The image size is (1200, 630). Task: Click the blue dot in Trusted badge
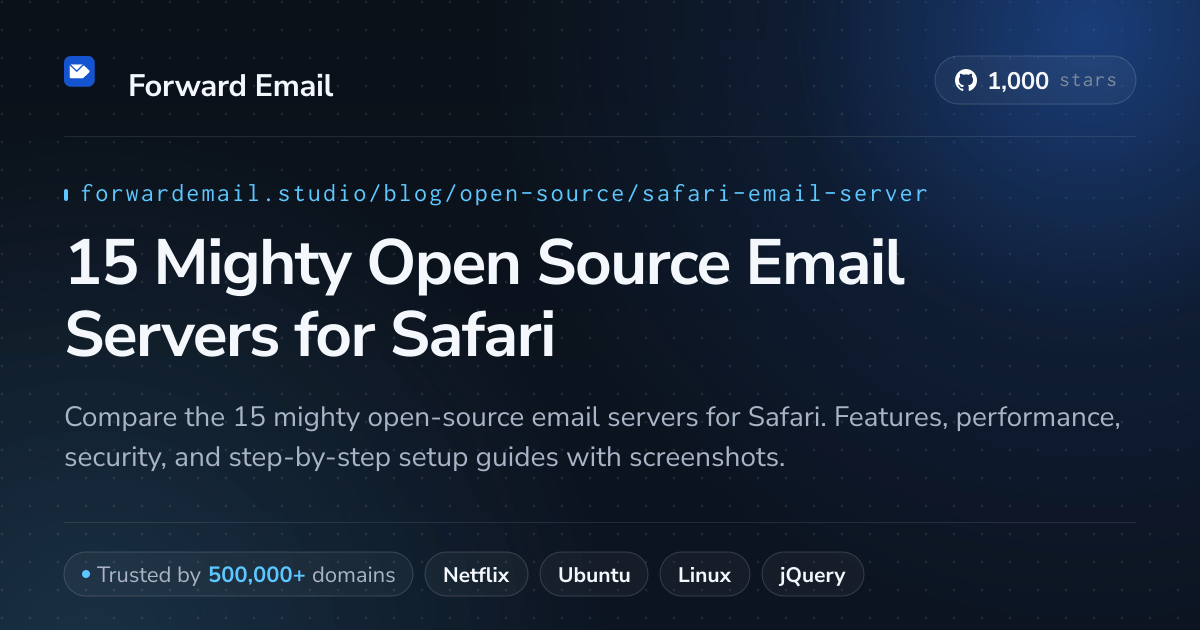pos(86,575)
